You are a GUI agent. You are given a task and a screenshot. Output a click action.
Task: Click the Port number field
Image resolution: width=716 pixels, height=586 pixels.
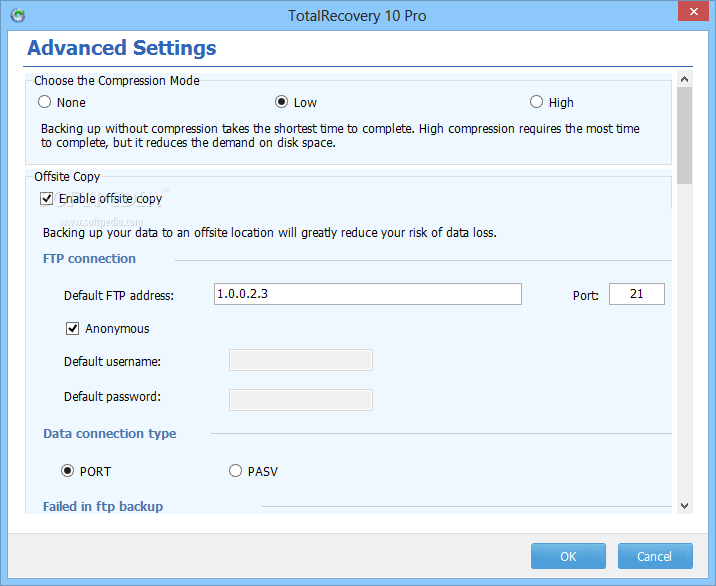coord(637,294)
